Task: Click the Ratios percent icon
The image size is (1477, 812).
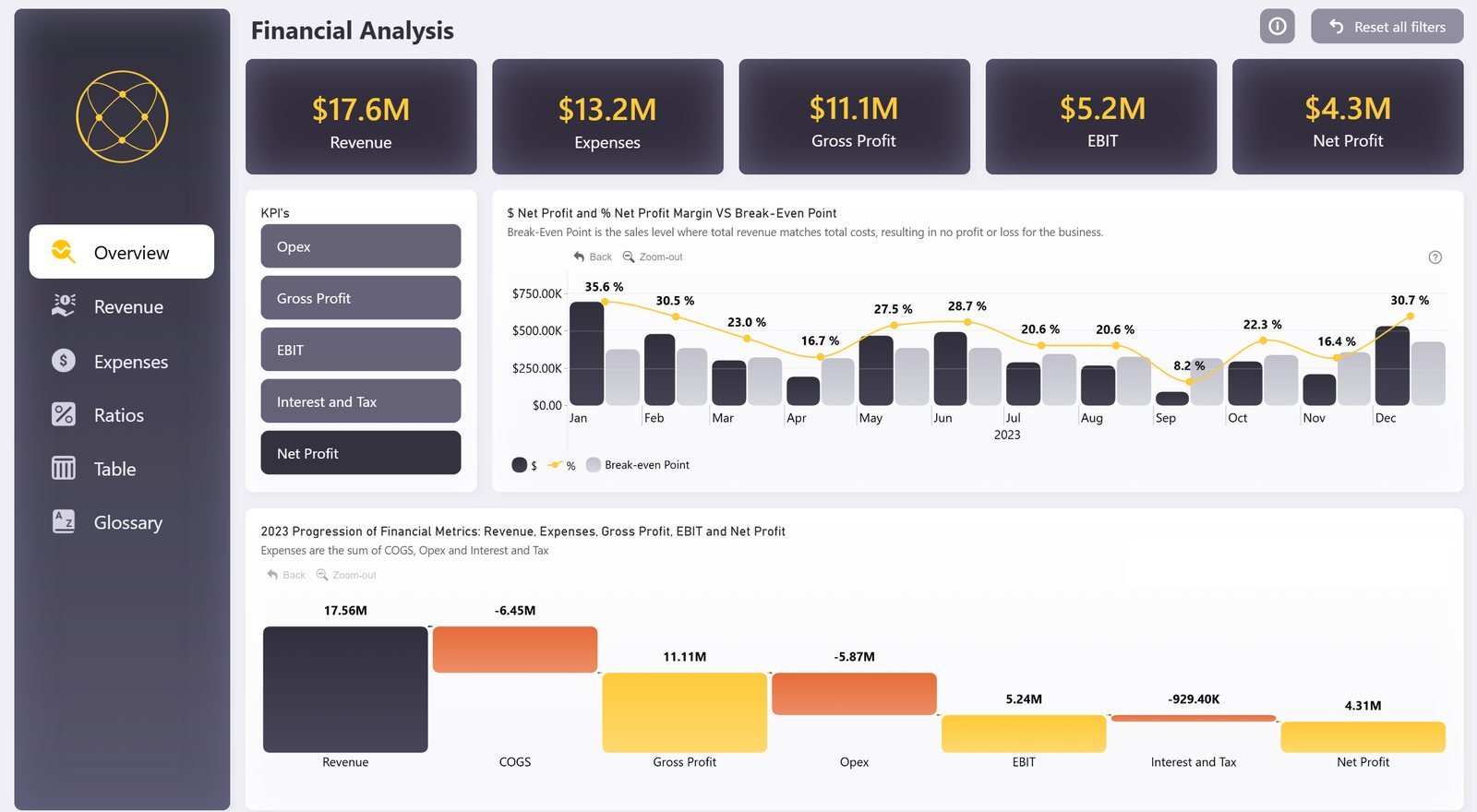Action: 64,414
